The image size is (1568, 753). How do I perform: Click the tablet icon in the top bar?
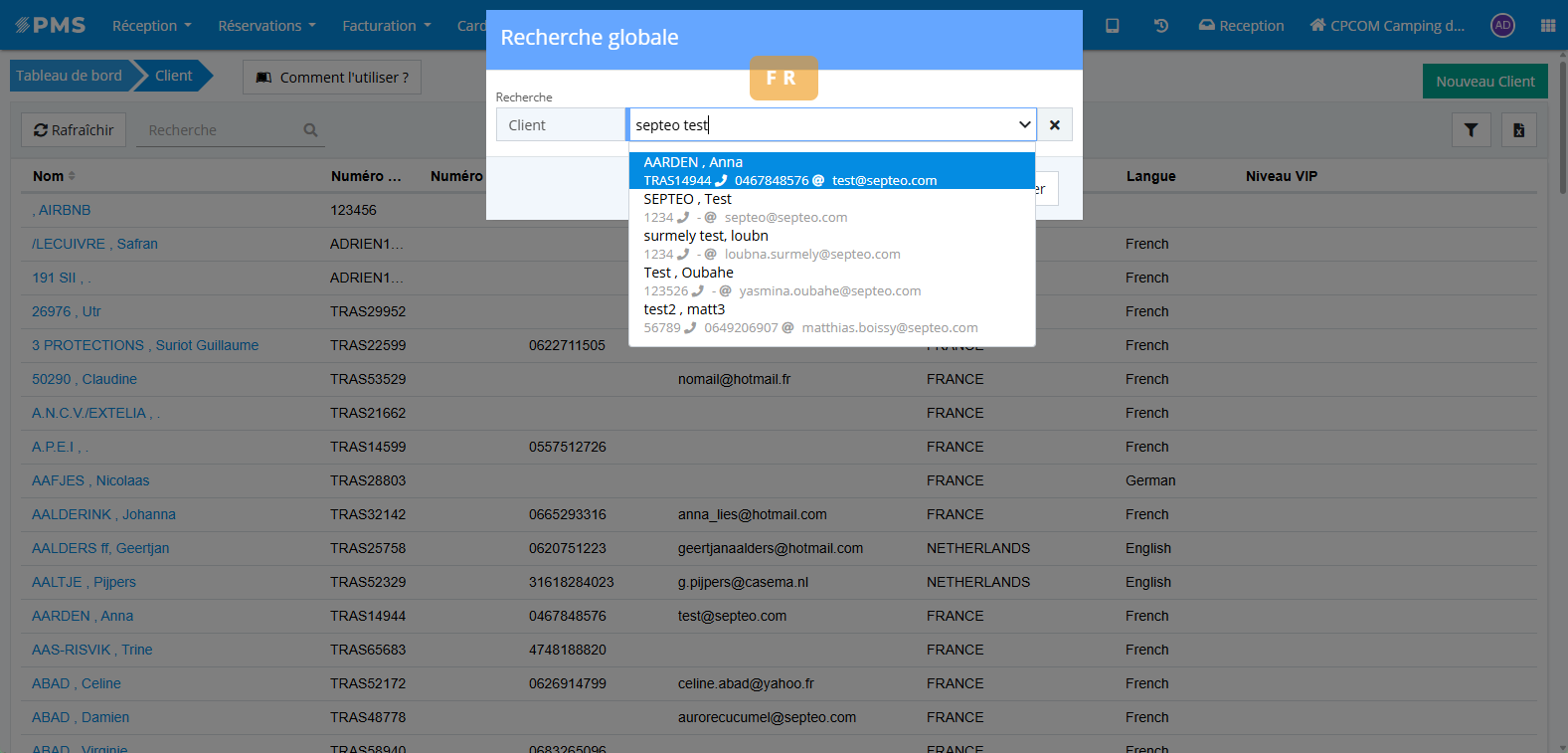pos(1113,26)
